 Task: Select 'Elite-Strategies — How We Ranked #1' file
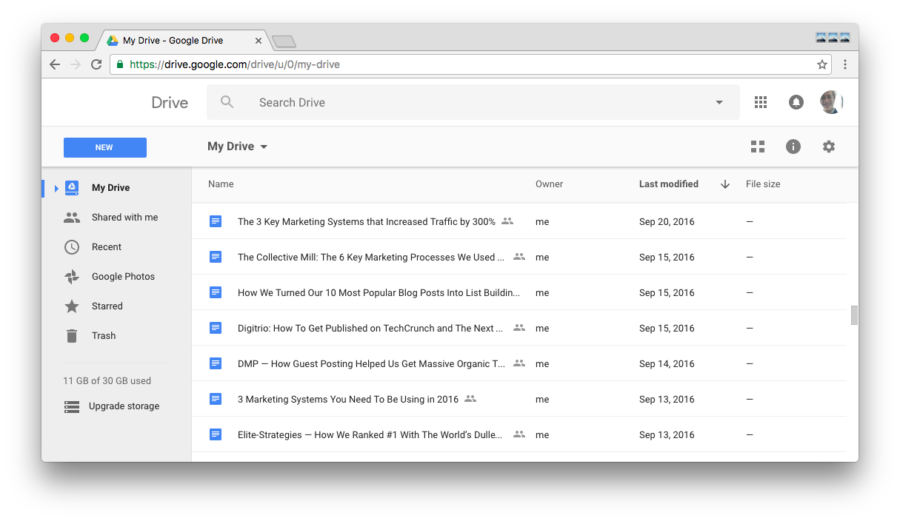coord(370,435)
